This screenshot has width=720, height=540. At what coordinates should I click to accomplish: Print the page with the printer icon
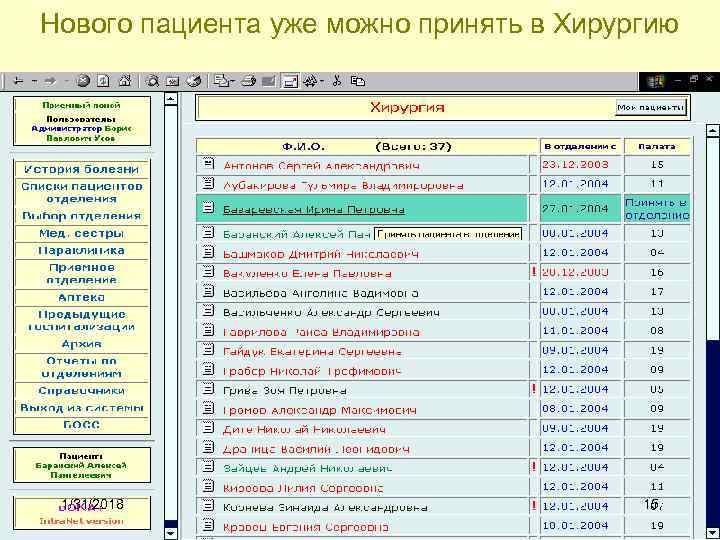click(248, 81)
